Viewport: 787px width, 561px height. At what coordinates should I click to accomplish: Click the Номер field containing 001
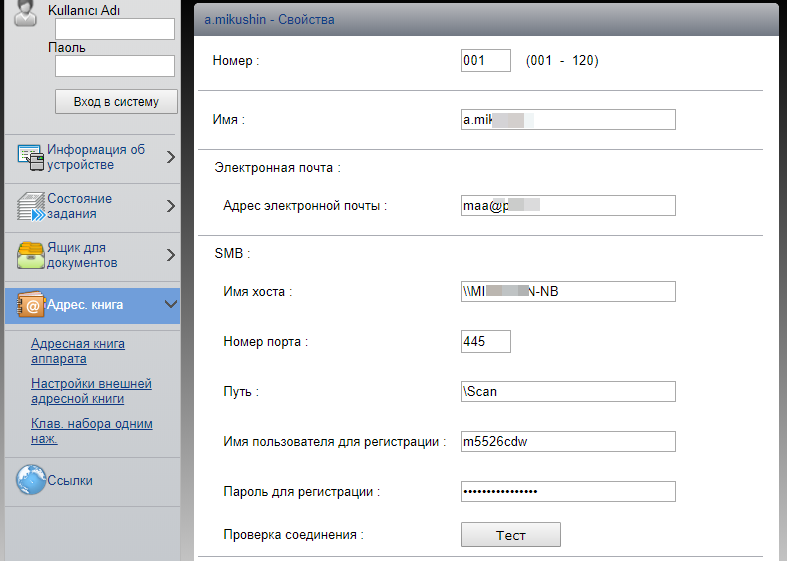tap(486, 60)
